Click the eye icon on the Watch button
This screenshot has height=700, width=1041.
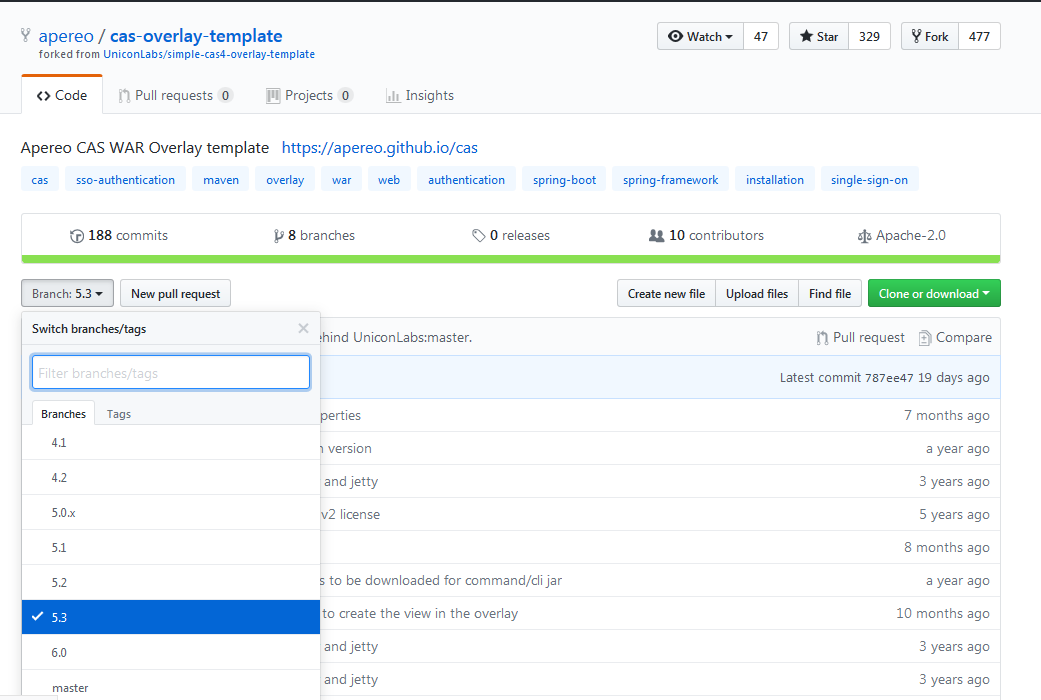click(x=675, y=37)
